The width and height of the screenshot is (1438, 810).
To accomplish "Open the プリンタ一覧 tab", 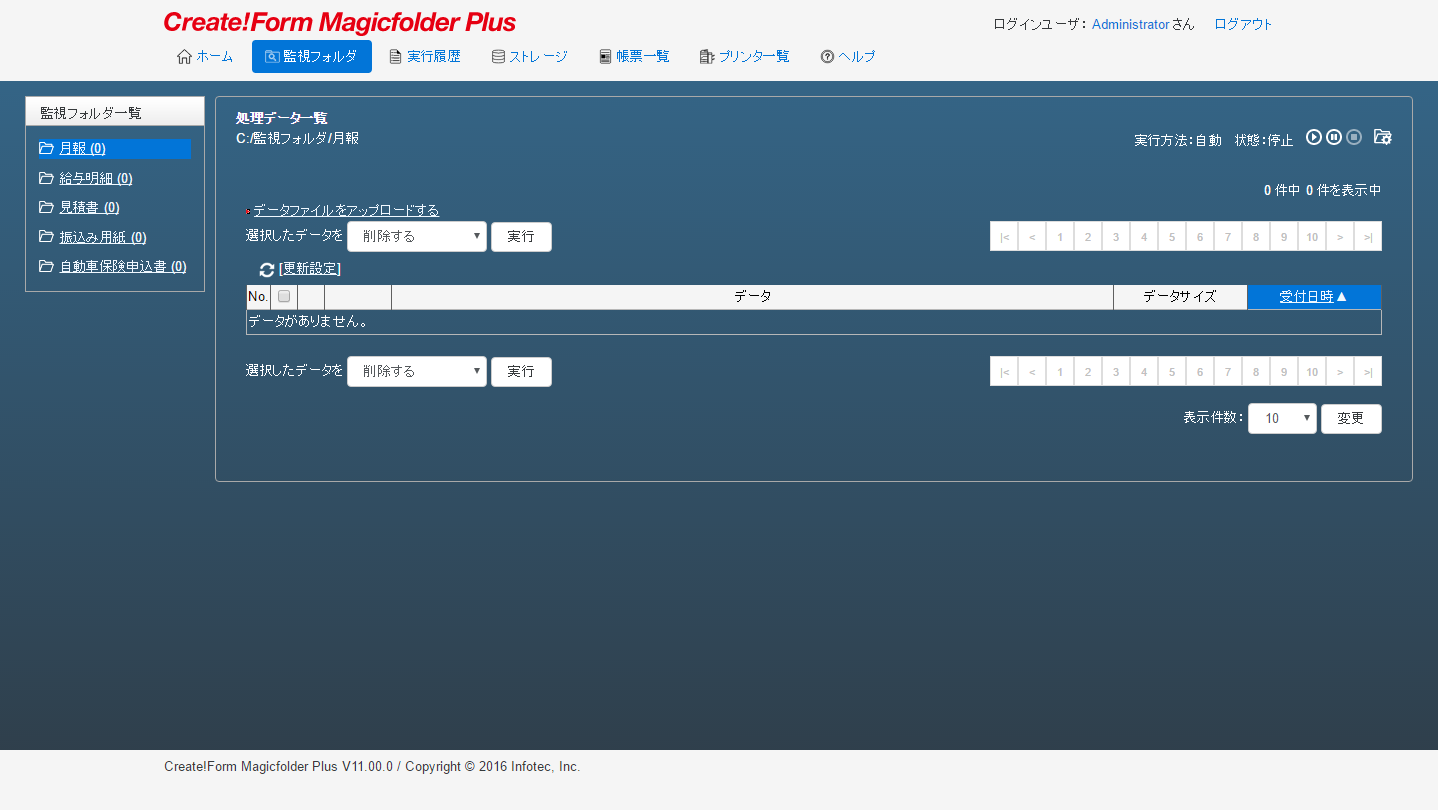I will [x=745, y=56].
